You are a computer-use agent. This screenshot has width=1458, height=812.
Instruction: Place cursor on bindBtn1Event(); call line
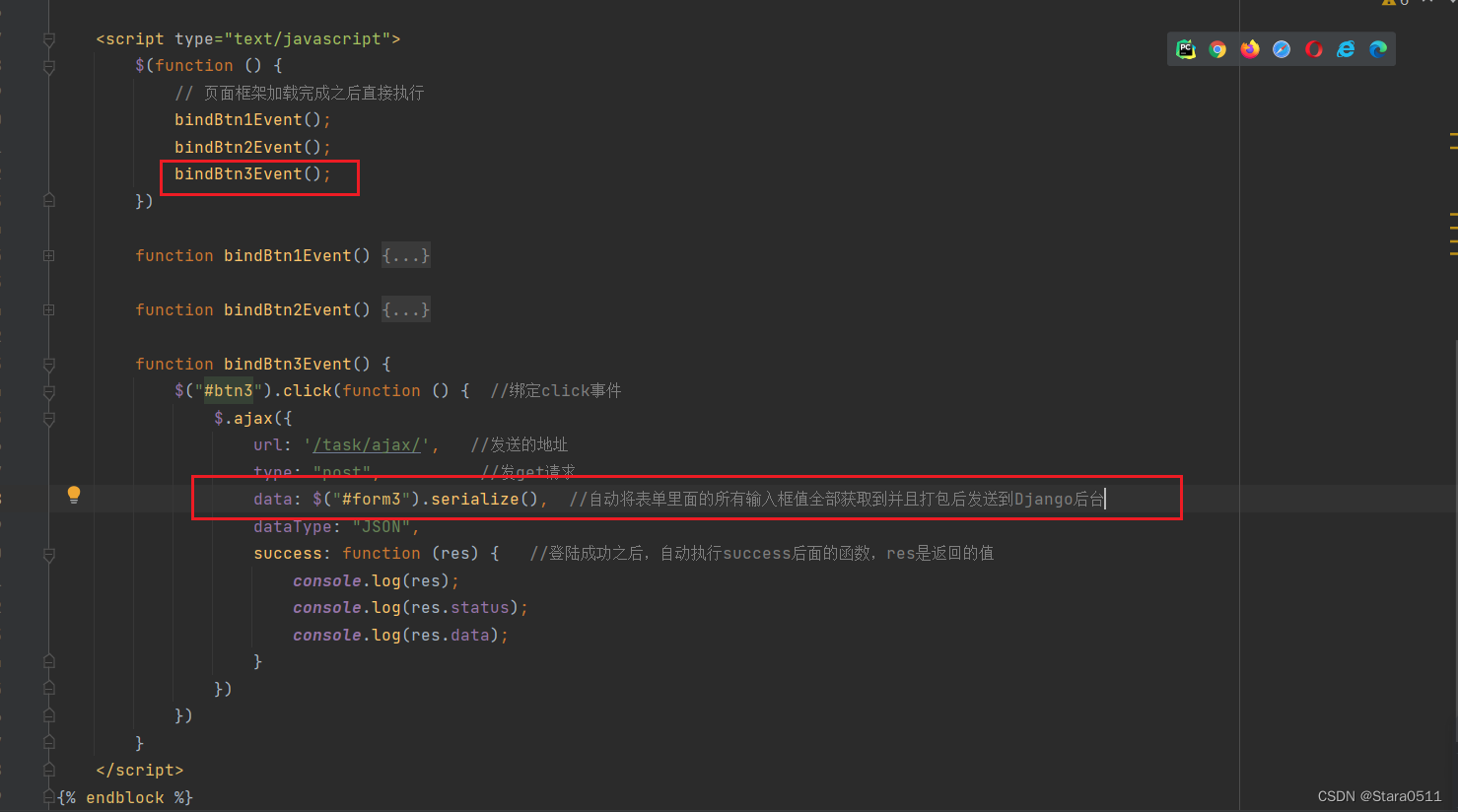pyautogui.click(x=252, y=120)
